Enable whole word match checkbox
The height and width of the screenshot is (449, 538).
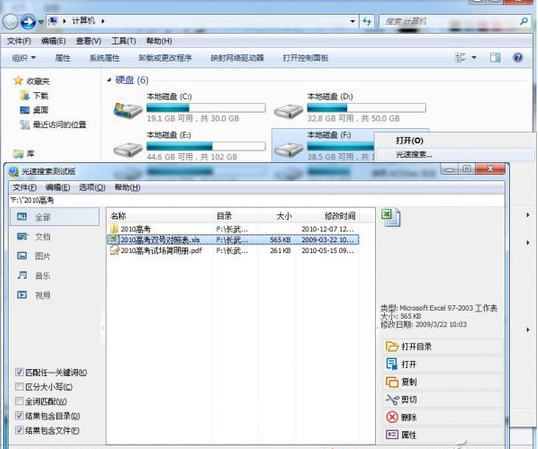click(x=19, y=401)
